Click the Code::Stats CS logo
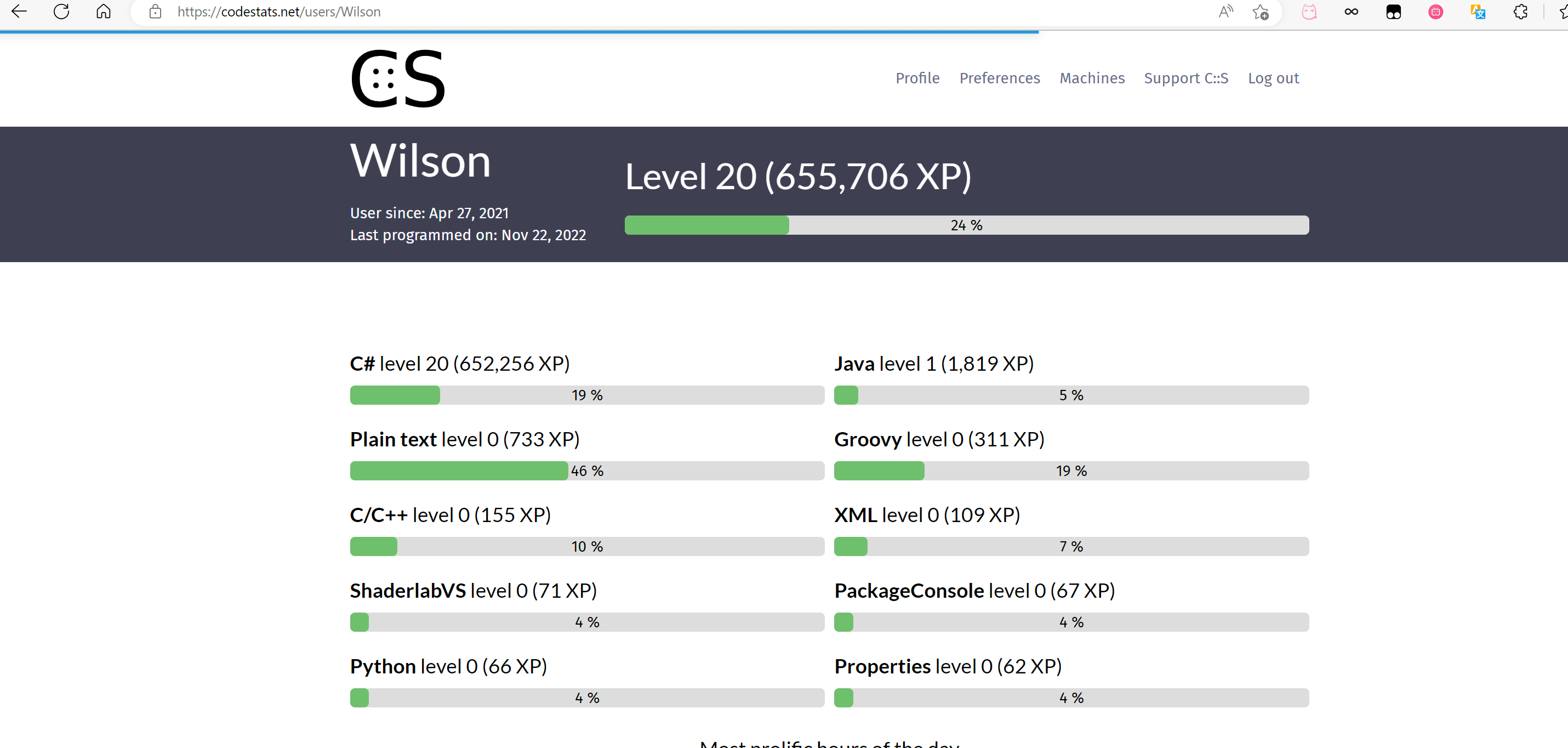1568x748 pixels. (x=397, y=78)
